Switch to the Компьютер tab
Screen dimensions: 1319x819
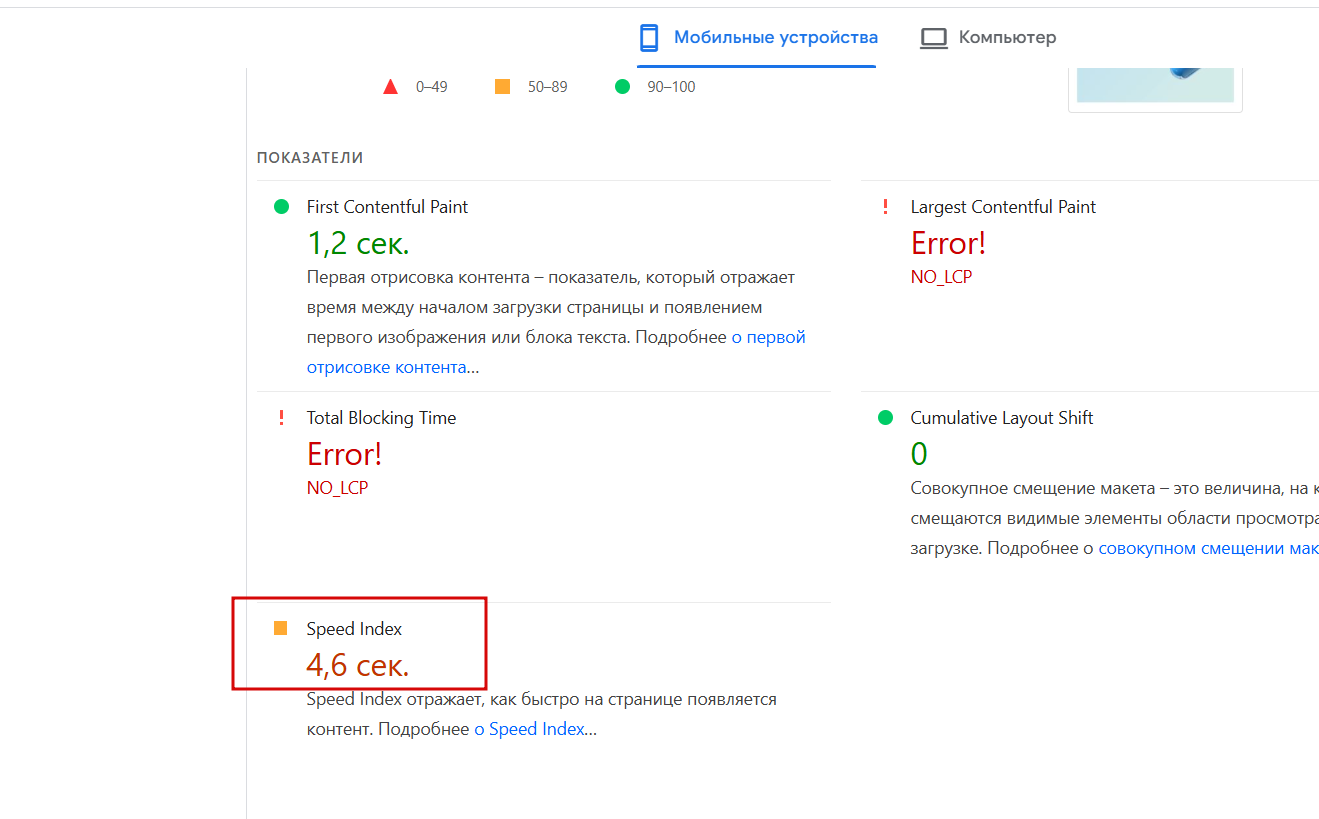(x=1006, y=38)
